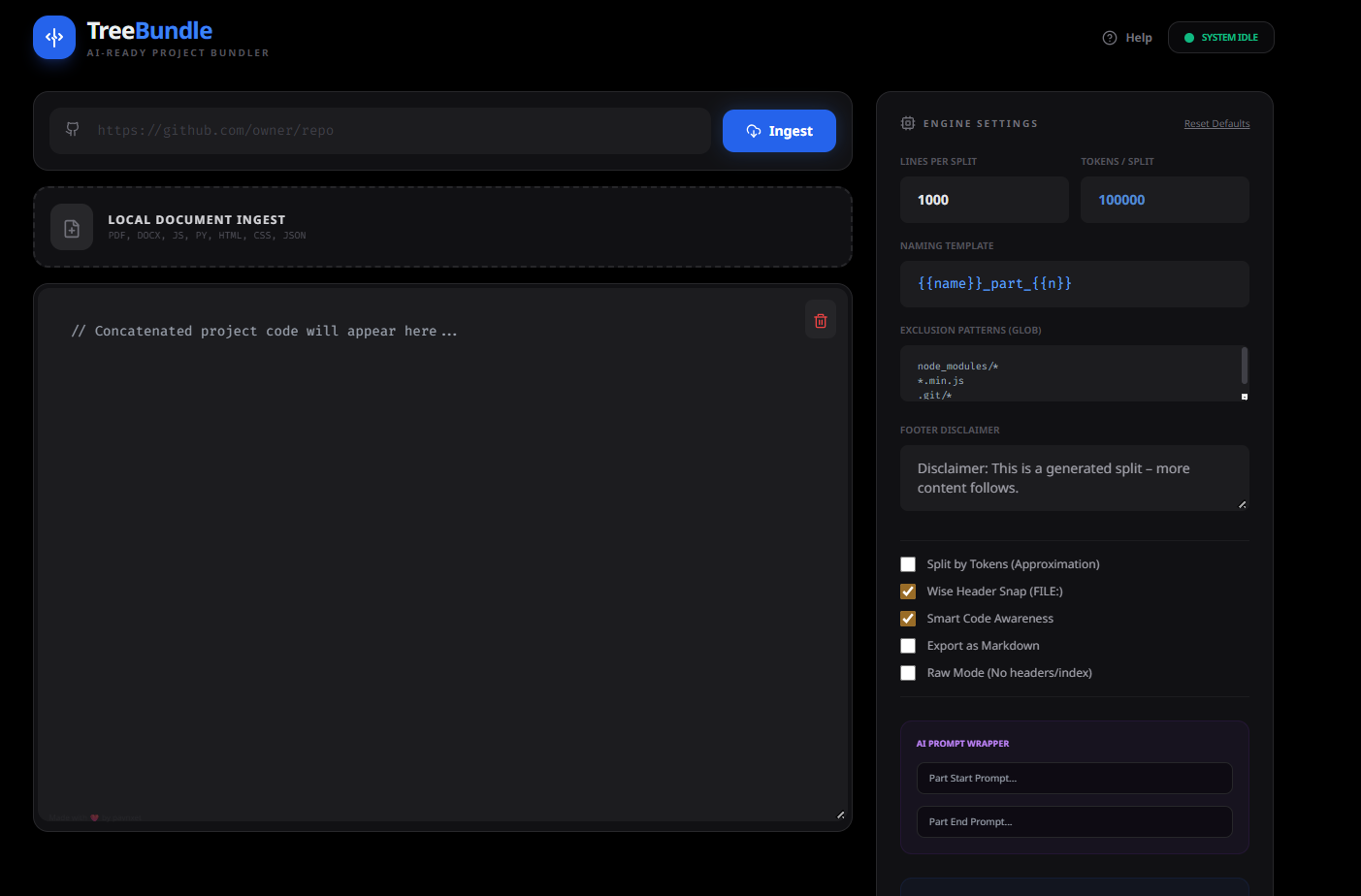1361x896 pixels.
Task: Click the System Idle status badge
Action: click(1220, 38)
